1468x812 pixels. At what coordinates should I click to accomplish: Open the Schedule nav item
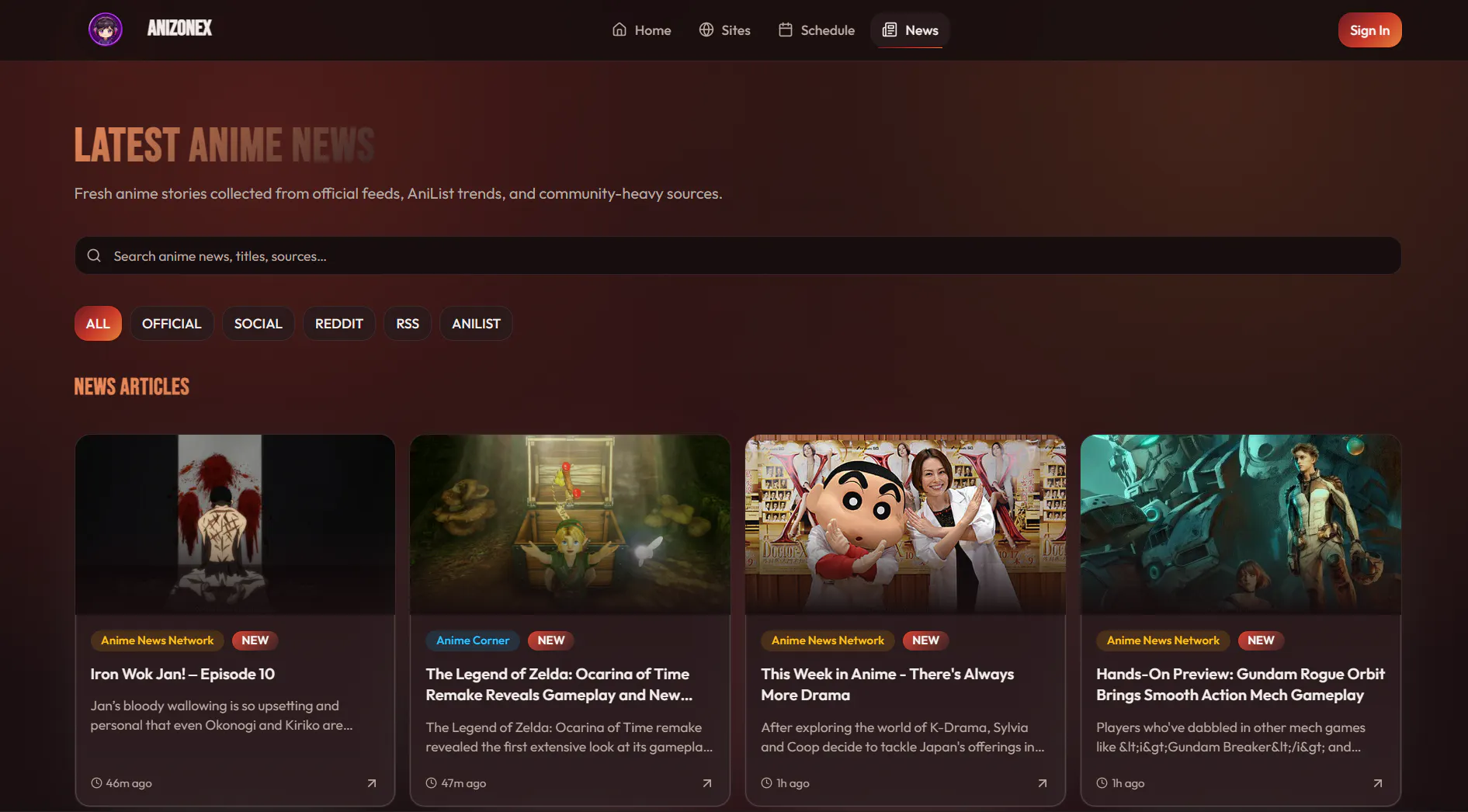pos(816,30)
